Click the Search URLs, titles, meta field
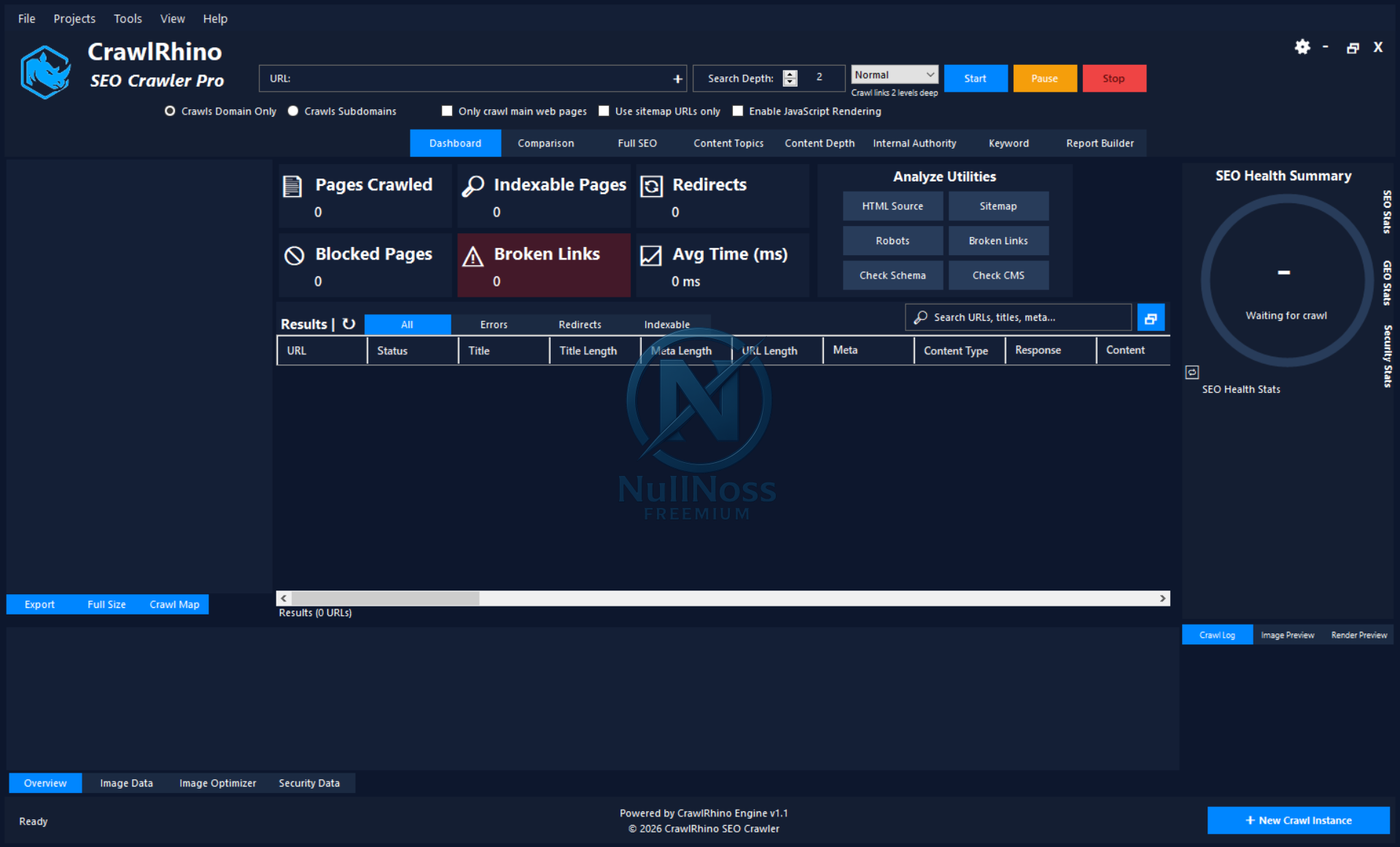The width and height of the screenshot is (1400, 847). click(1018, 318)
